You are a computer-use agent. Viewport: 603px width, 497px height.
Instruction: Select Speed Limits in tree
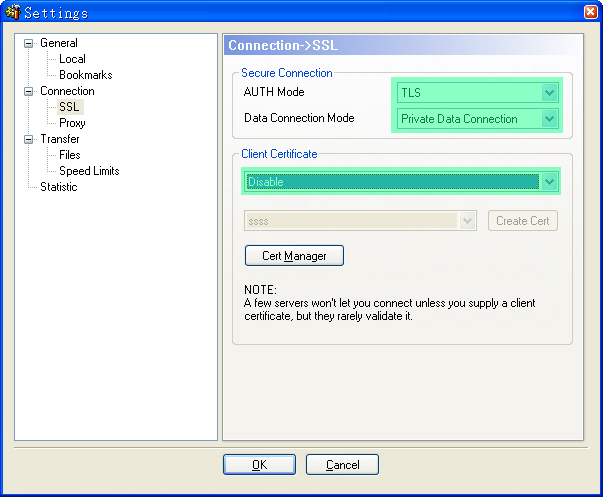click(89, 171)
